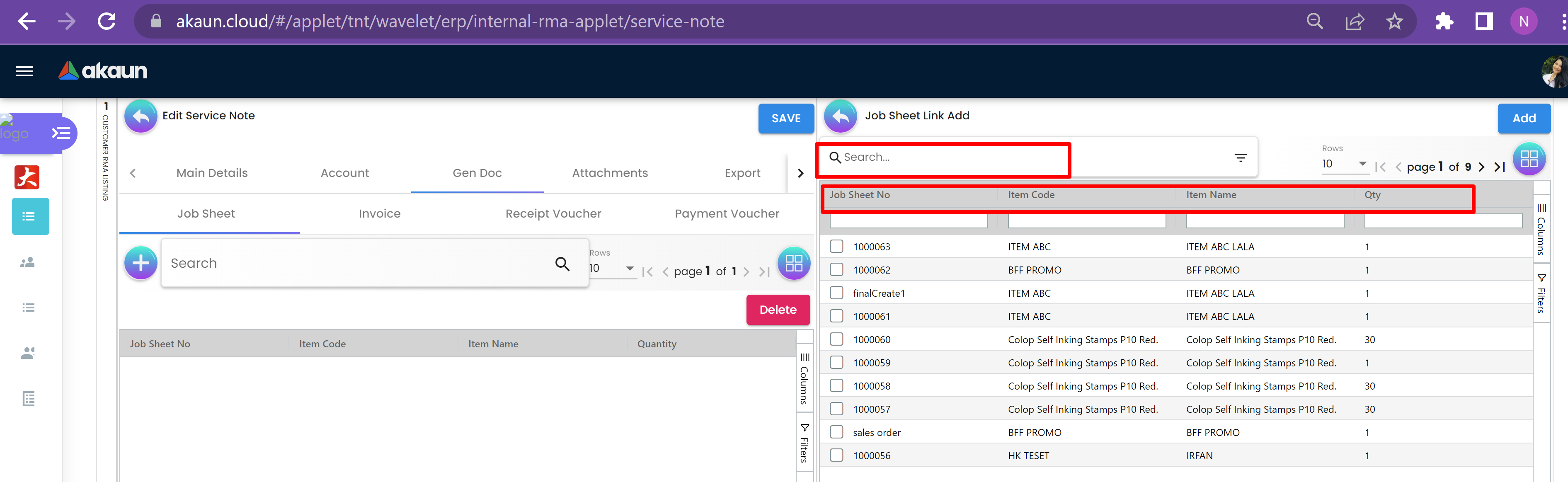Image resolution: width=1568 pixels, height=482 pixels.
Task: Open the Receipt Voucher sub-tab
Action: tap(553, 213)
